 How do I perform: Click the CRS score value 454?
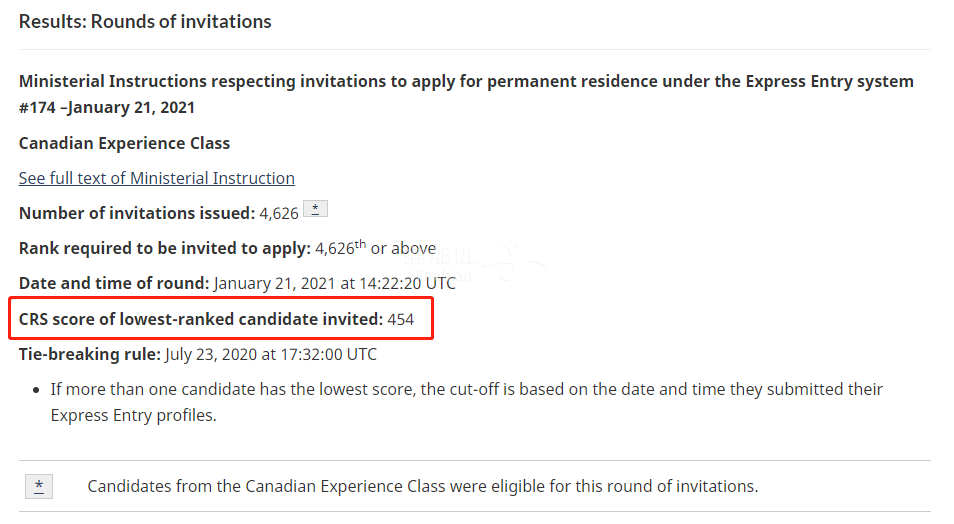pyautogui.click(x=400, y=320)
